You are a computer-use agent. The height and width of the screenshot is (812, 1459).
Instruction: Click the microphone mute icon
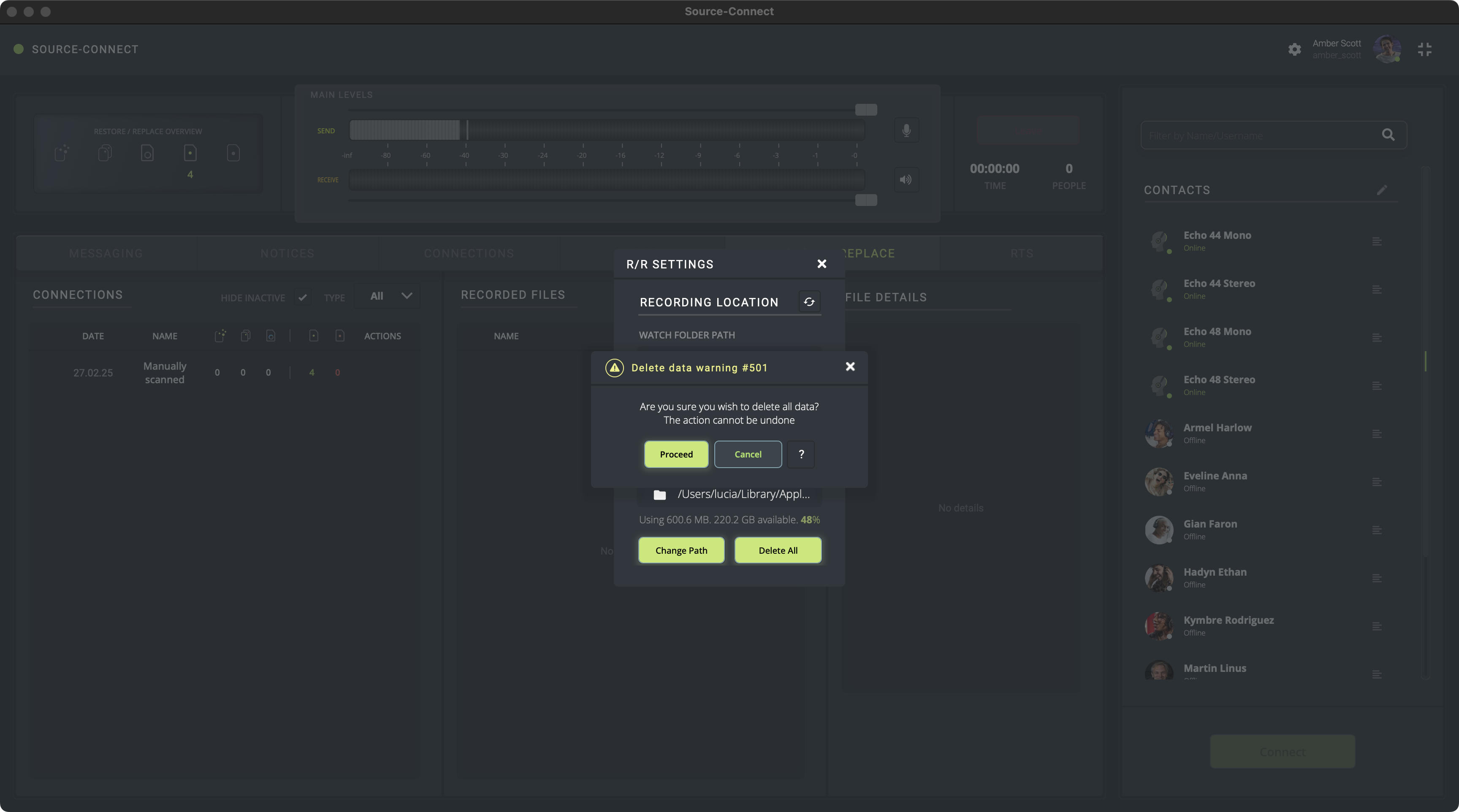tap(906, 131)
